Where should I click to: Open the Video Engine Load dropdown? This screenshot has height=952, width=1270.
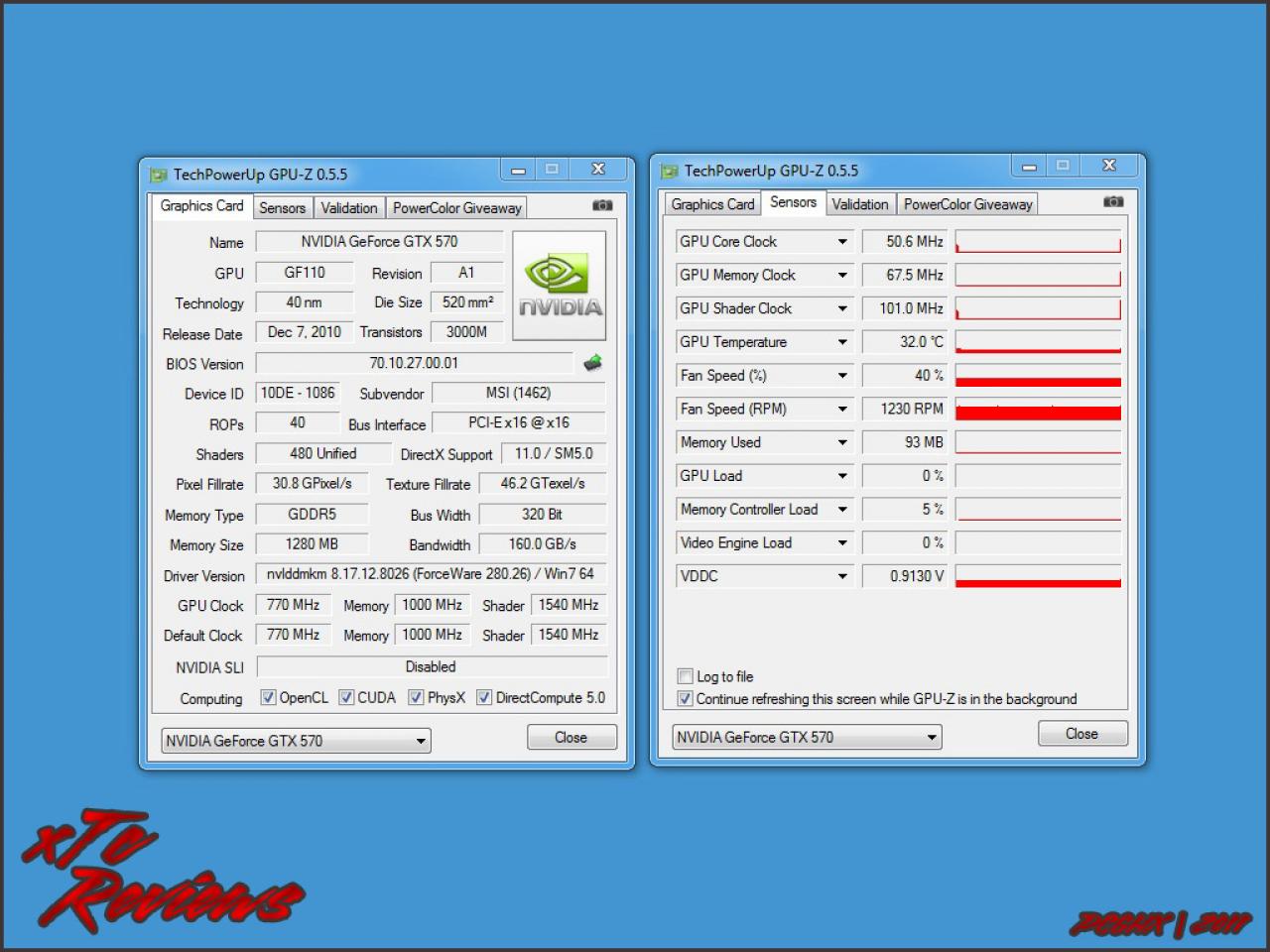pyautogui.click(x=842, y=543)
